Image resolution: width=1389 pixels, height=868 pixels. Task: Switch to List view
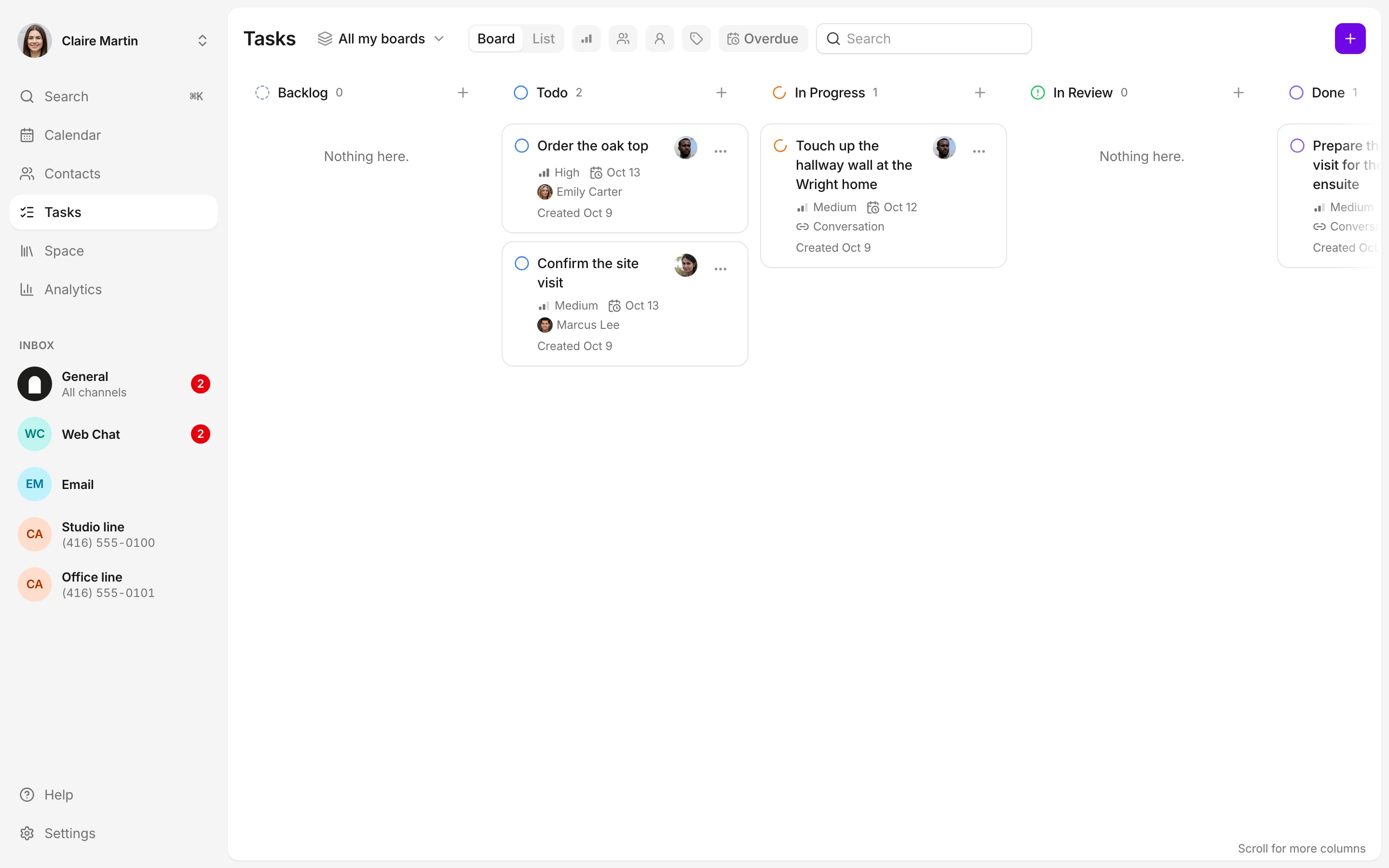click(x=543, y=39)
